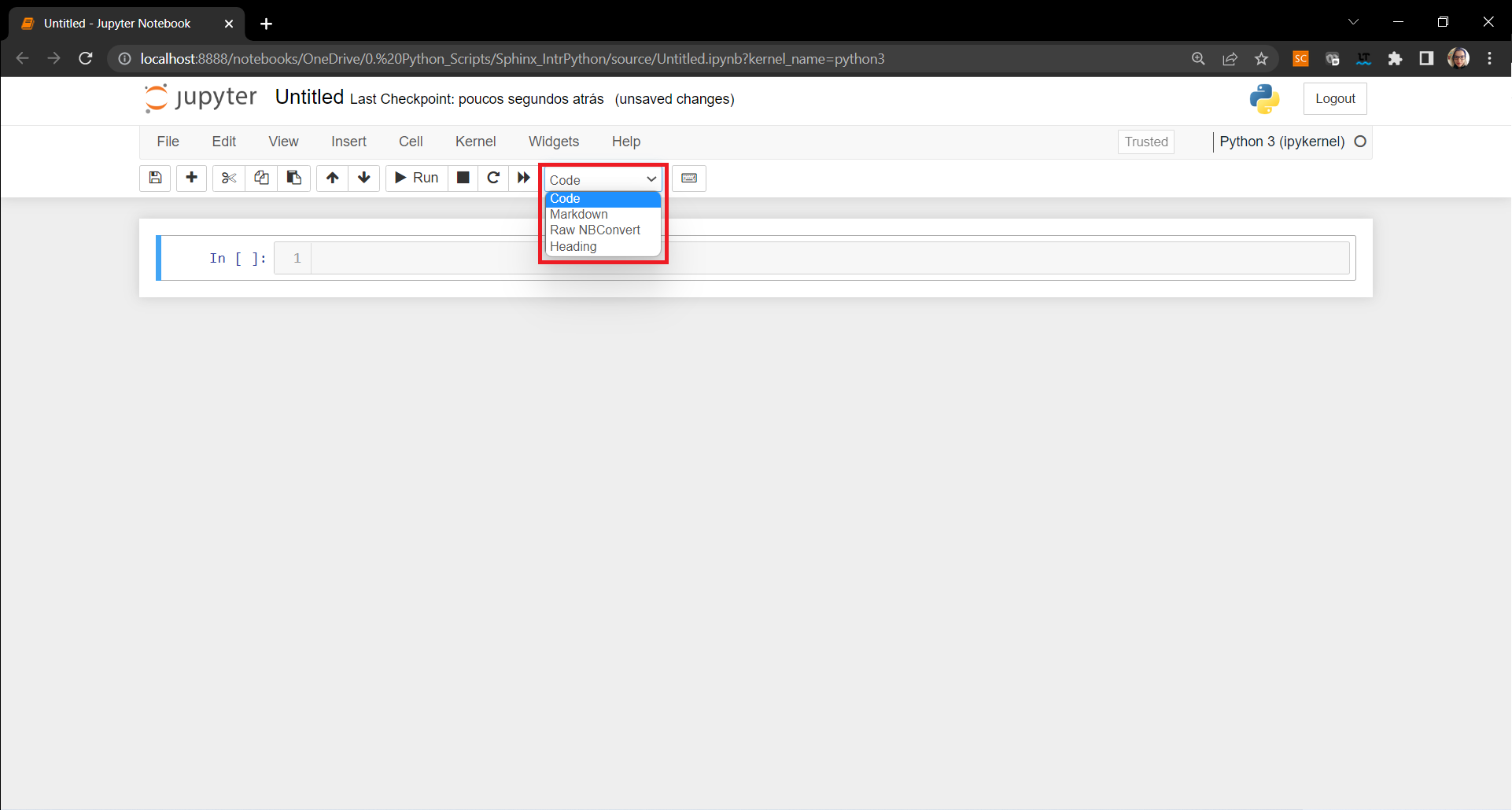Image resolution: width=1512 pixels, height=810 pixels.
Task: Open a new browser tab
Action: pyautogui.click(x=267, y=24)
